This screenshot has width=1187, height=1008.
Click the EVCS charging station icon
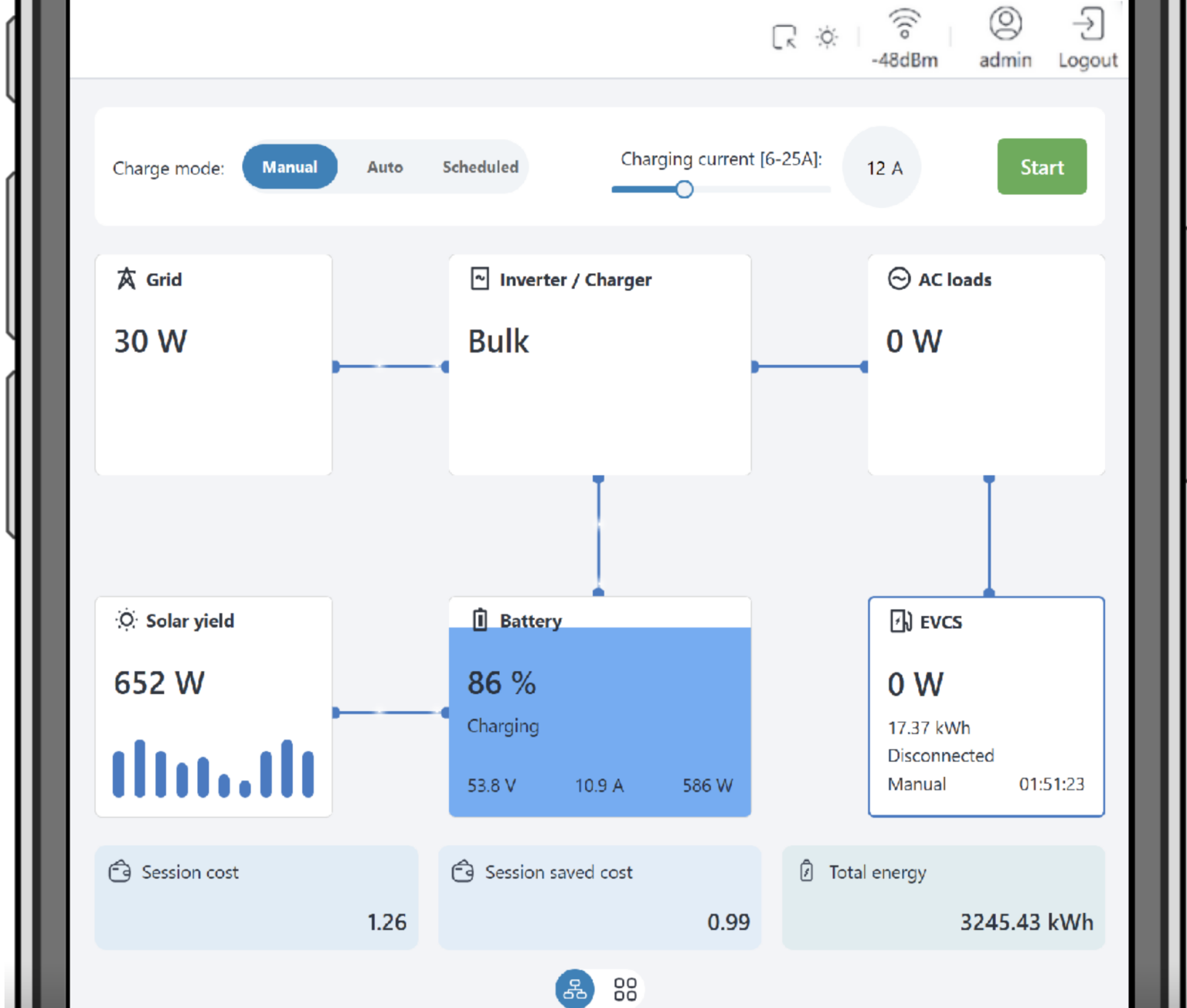901,621
